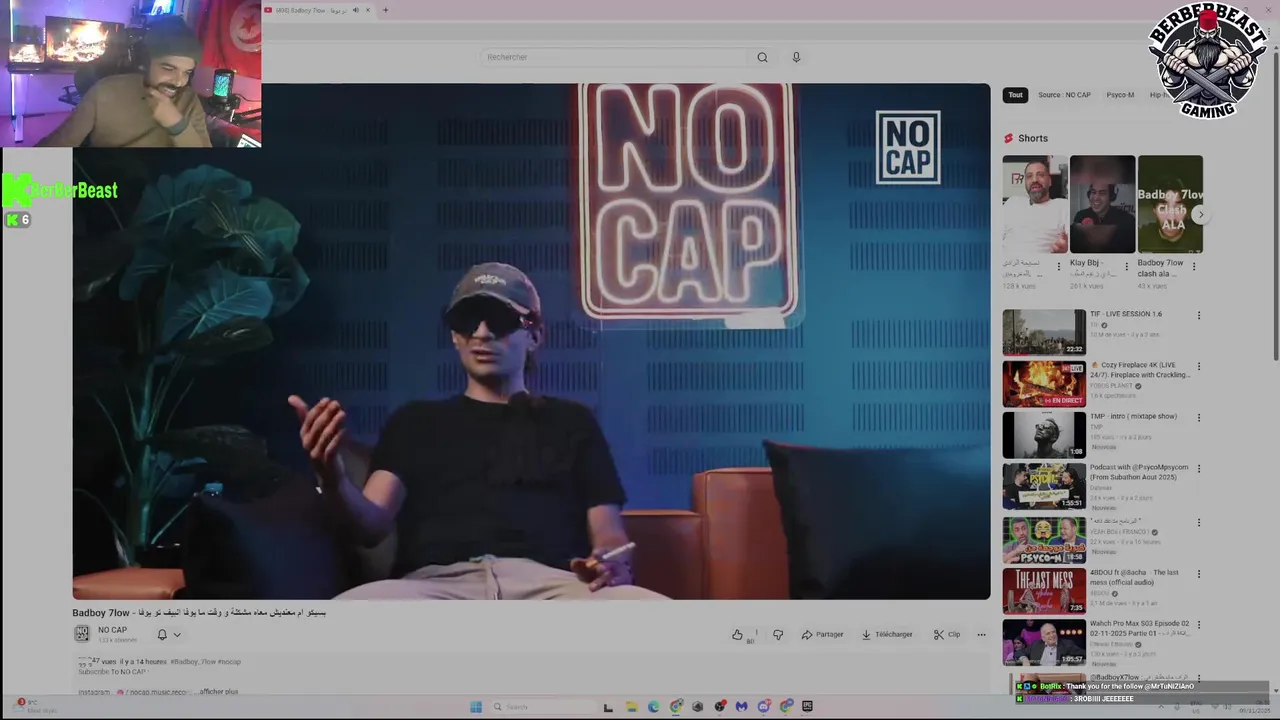Open the Windows Start button
Viewport: 1280px width, 720px height.
pos(476,707)
